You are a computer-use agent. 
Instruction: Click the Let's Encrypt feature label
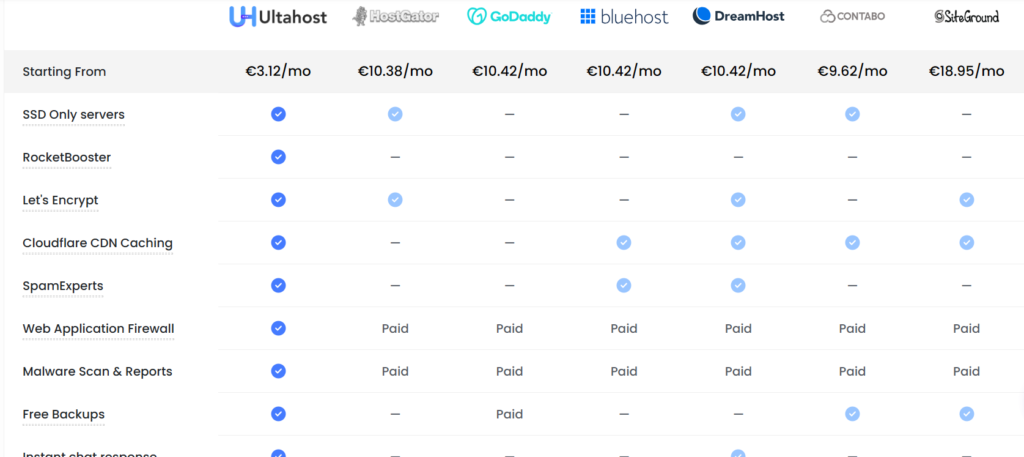[60, 200]
